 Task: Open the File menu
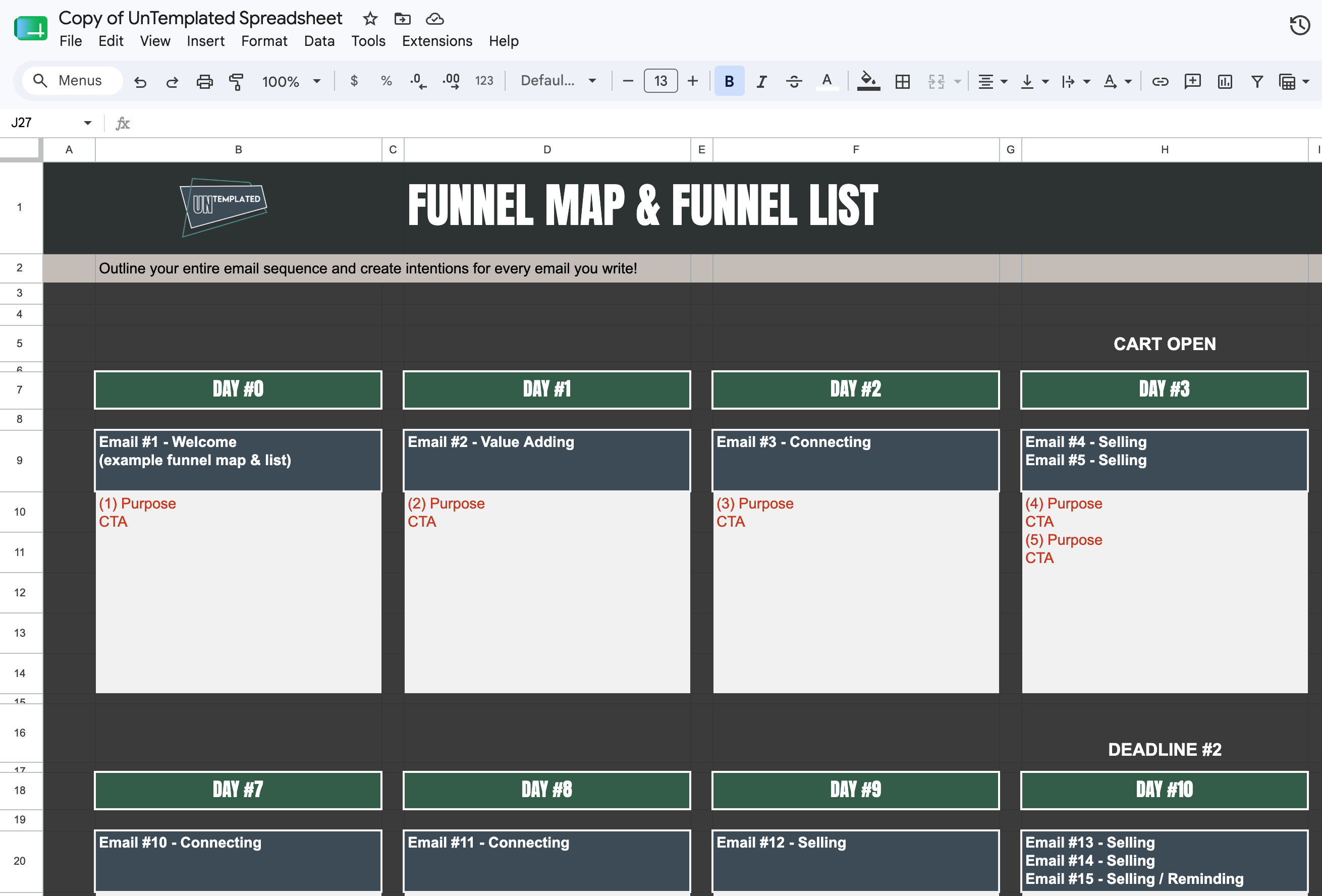tap(71, 41)
